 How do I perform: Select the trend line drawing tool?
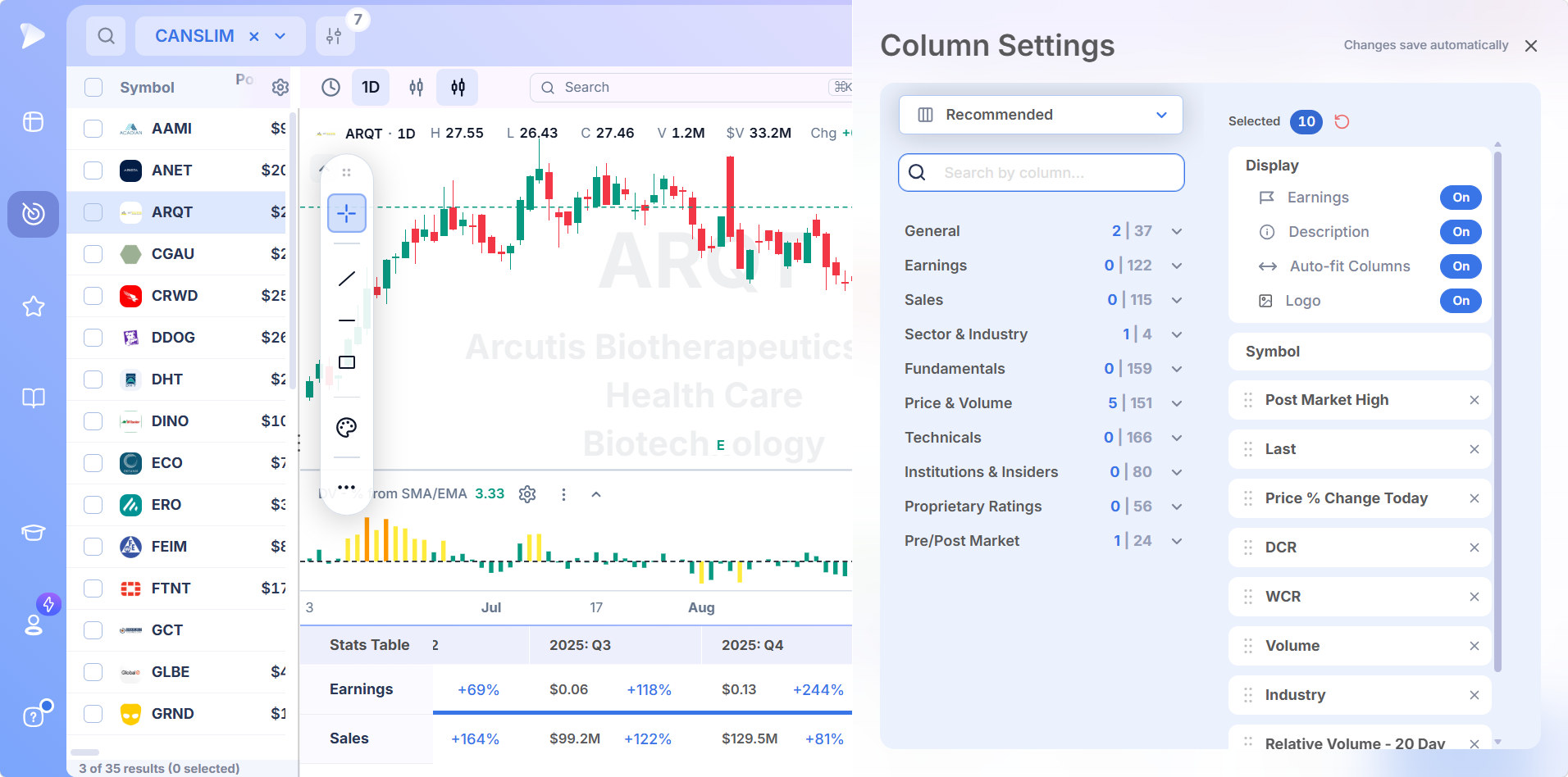(x=347, y=279)
